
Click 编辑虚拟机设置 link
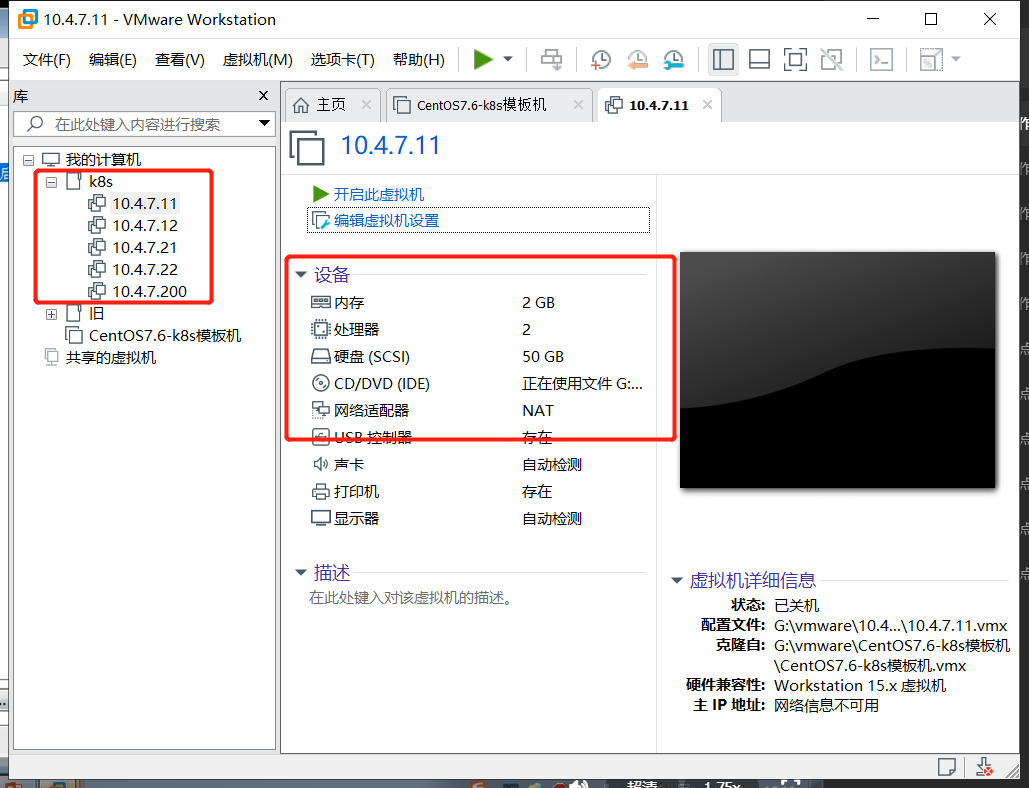point(386,220)
